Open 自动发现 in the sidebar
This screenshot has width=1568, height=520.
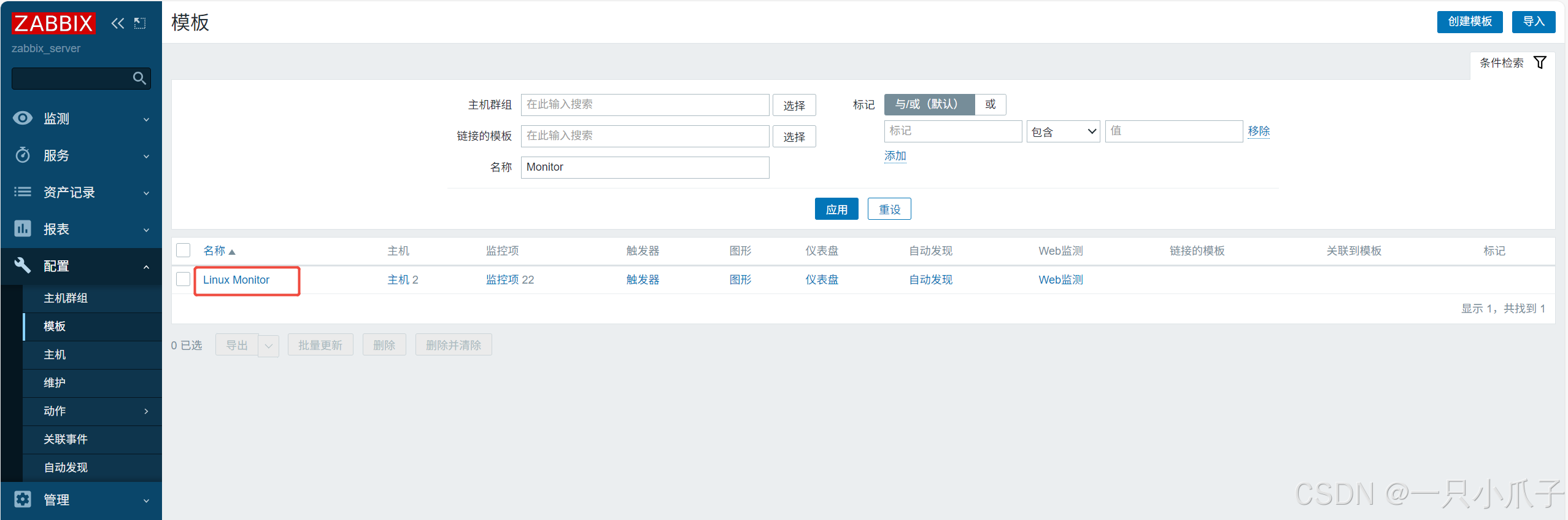pos(66,467)
